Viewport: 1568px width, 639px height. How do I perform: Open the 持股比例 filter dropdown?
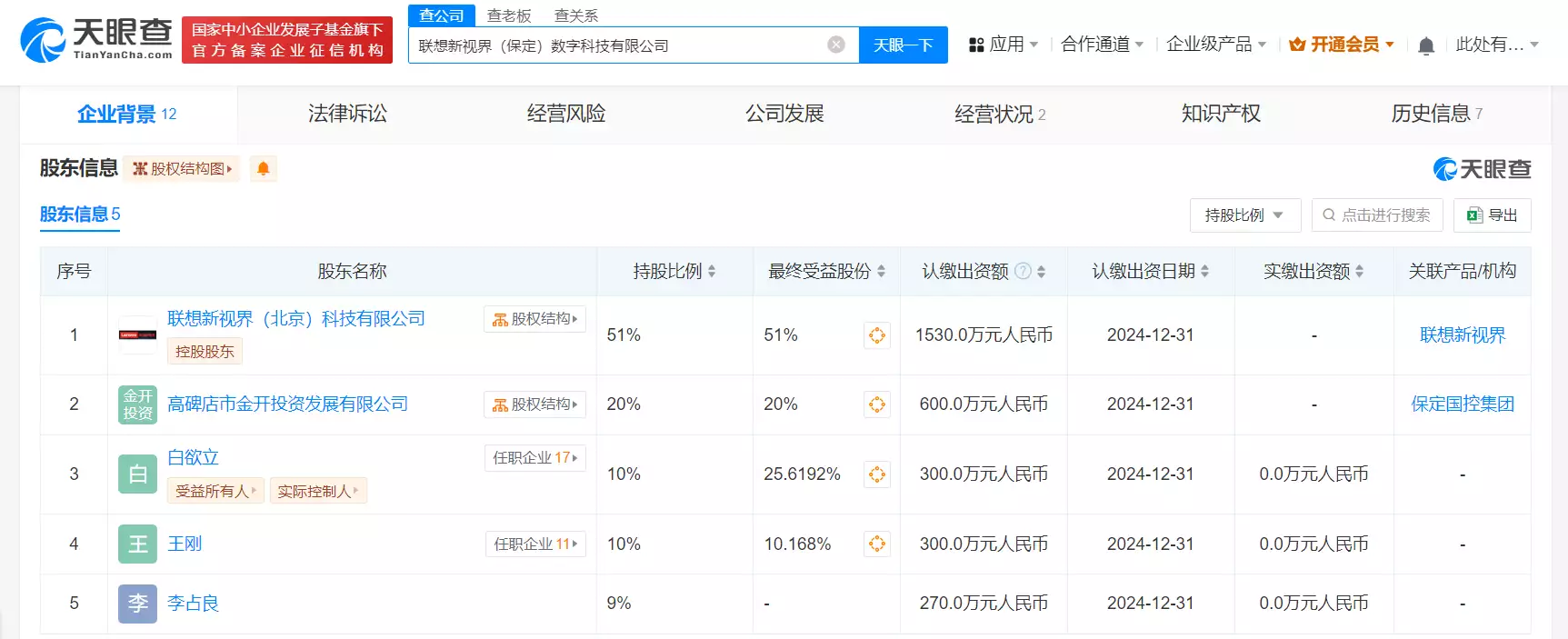[1244, 215]
